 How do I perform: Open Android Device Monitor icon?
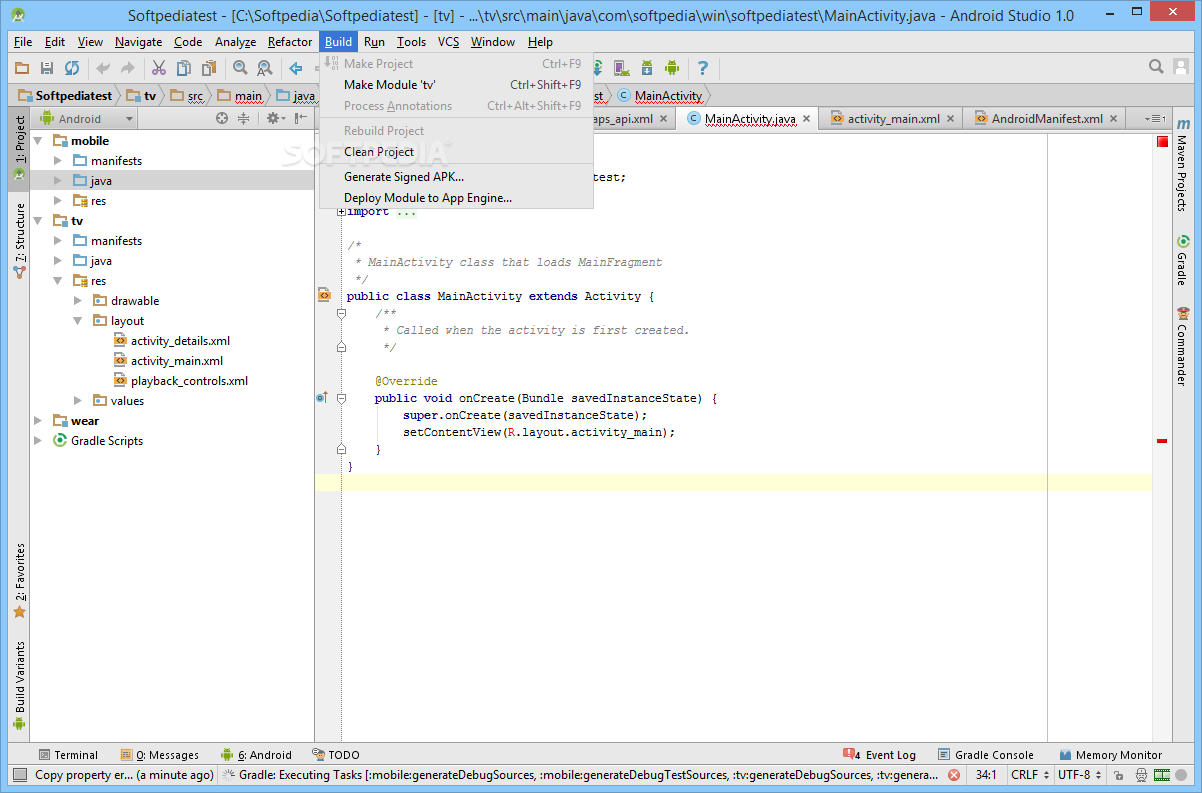672,68
